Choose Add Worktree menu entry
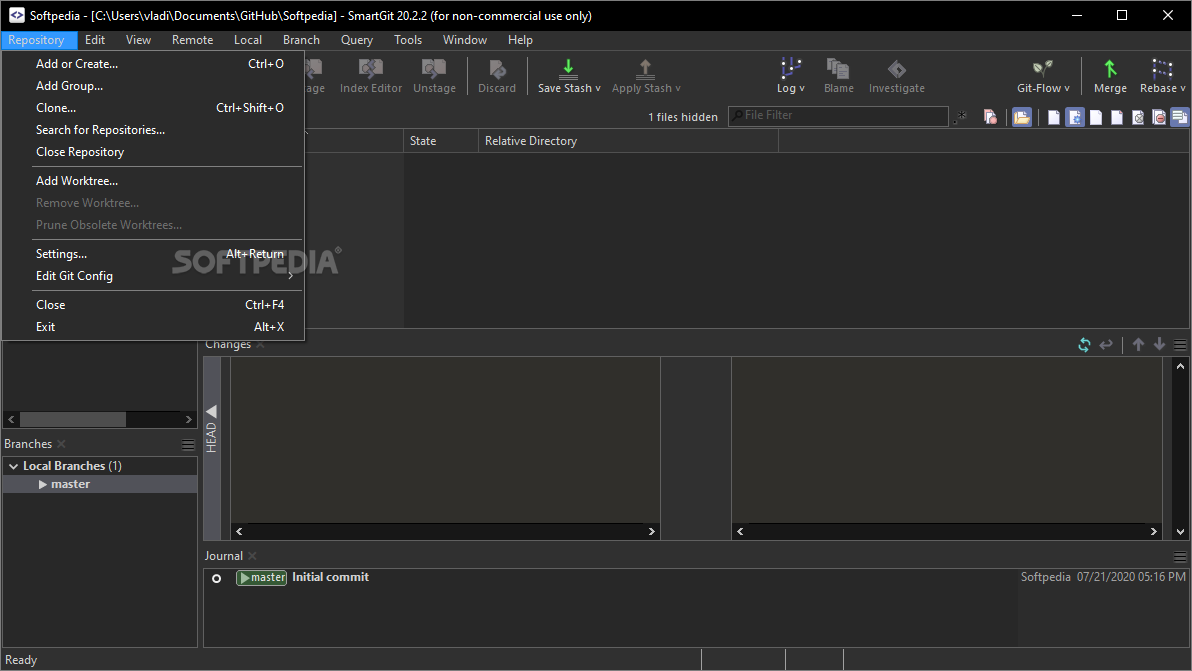Image resolution: width=1192 pixels, height=671 pixels. click(x=153, y=181)
